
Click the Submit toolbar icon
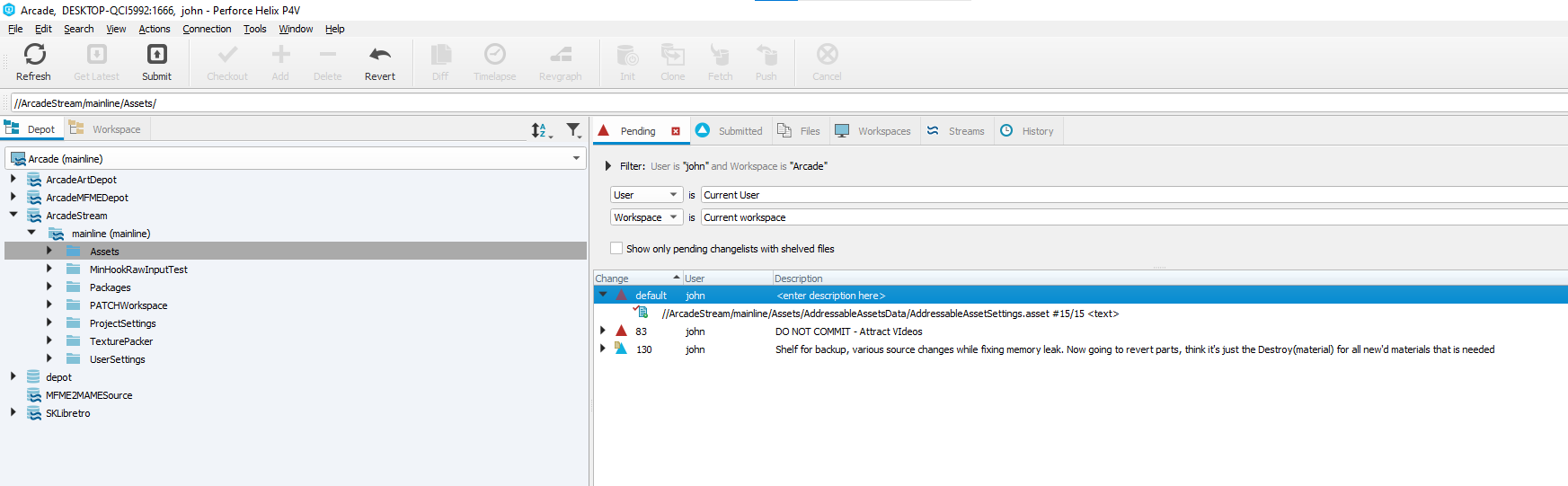[x=156, y=56]
